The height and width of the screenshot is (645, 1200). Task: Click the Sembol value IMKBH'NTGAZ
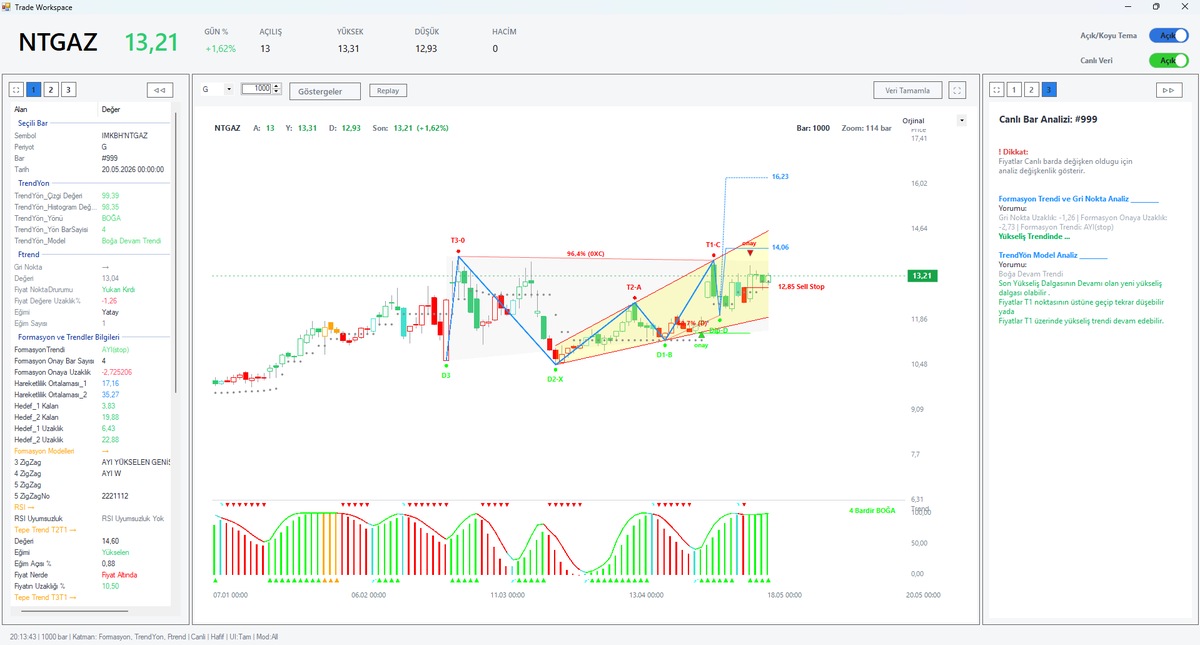point(125,135)
